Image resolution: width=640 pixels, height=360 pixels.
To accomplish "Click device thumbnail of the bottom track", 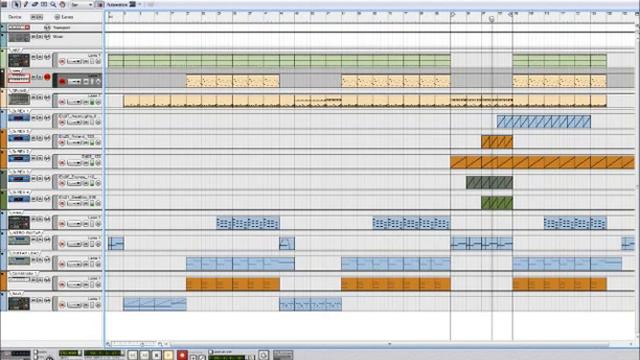I will click(x=19, y=304).
